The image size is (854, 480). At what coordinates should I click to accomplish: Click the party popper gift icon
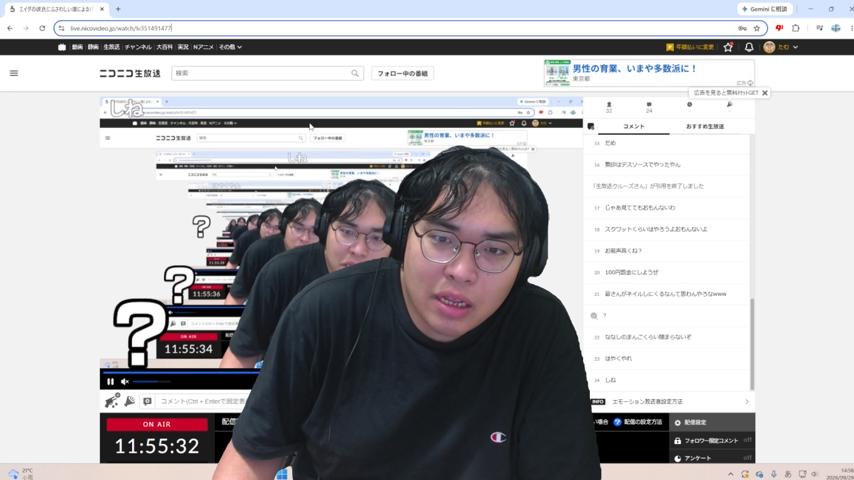pos(130,401)
